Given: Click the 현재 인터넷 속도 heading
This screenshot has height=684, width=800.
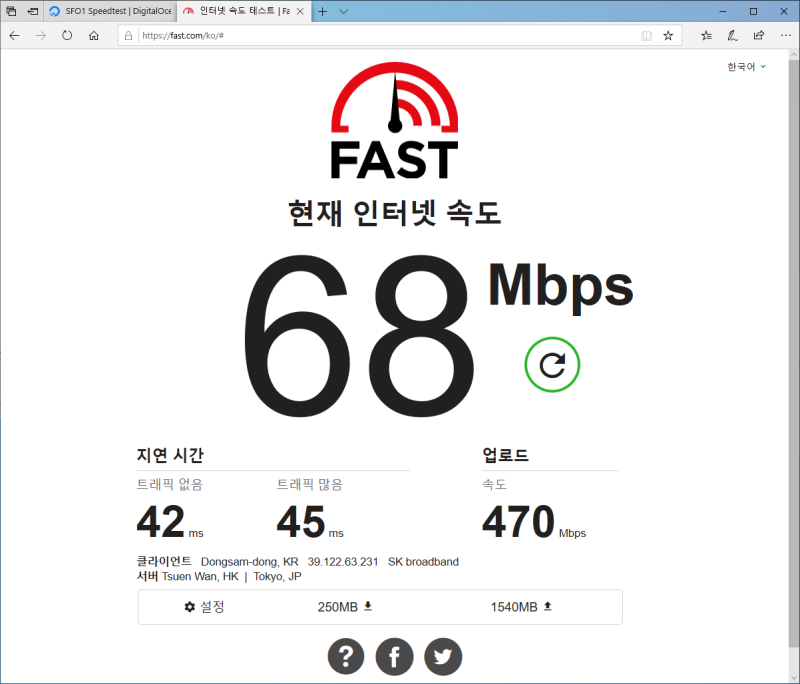Looking at the screenshot, I should point(394,213).
